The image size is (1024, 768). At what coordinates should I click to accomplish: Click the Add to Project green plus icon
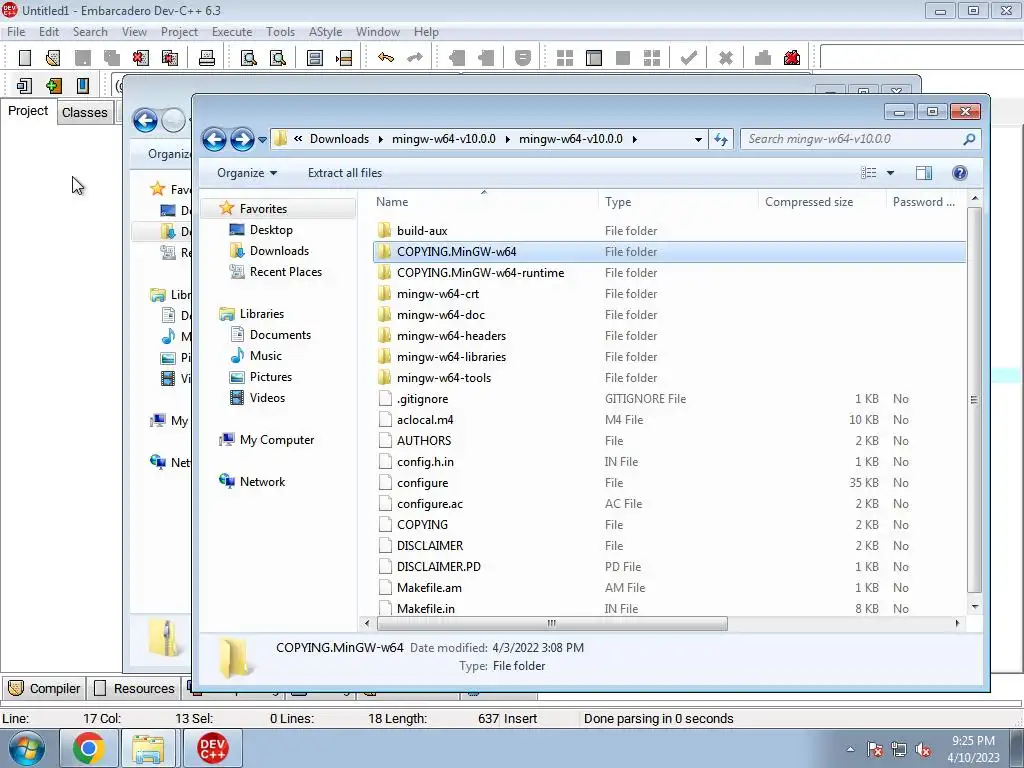pos(54,86)
